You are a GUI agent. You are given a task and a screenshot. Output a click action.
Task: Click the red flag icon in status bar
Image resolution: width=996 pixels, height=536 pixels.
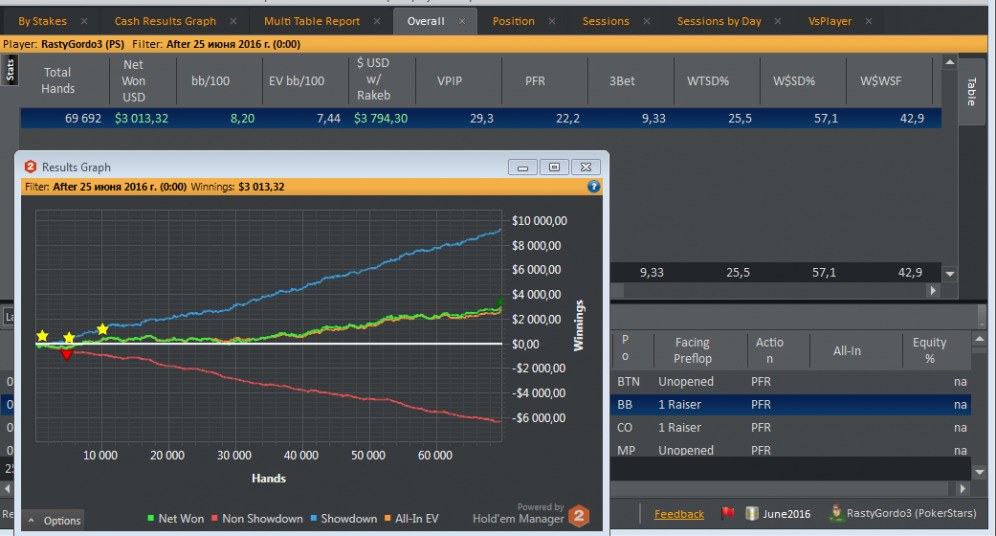728,514
